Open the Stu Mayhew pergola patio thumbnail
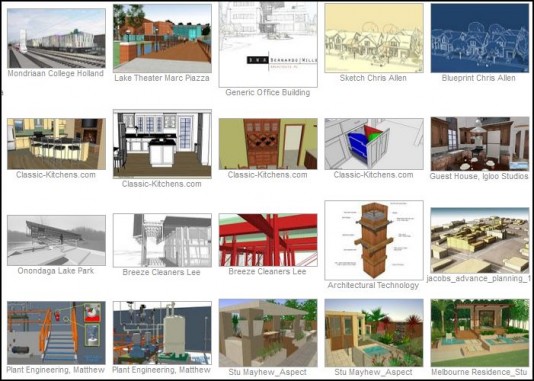The height and width of the screenshot is (381, 534). point(268,333)
